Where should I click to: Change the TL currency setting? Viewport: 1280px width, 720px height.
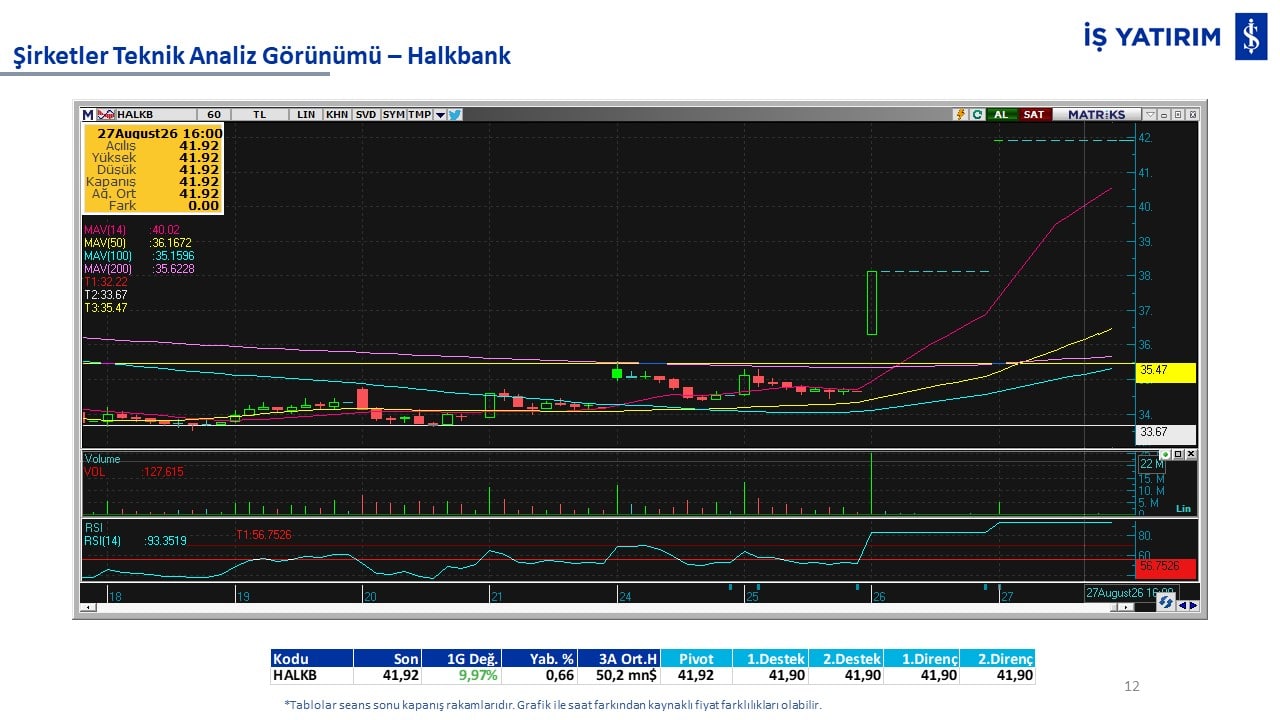click(260, 114)
